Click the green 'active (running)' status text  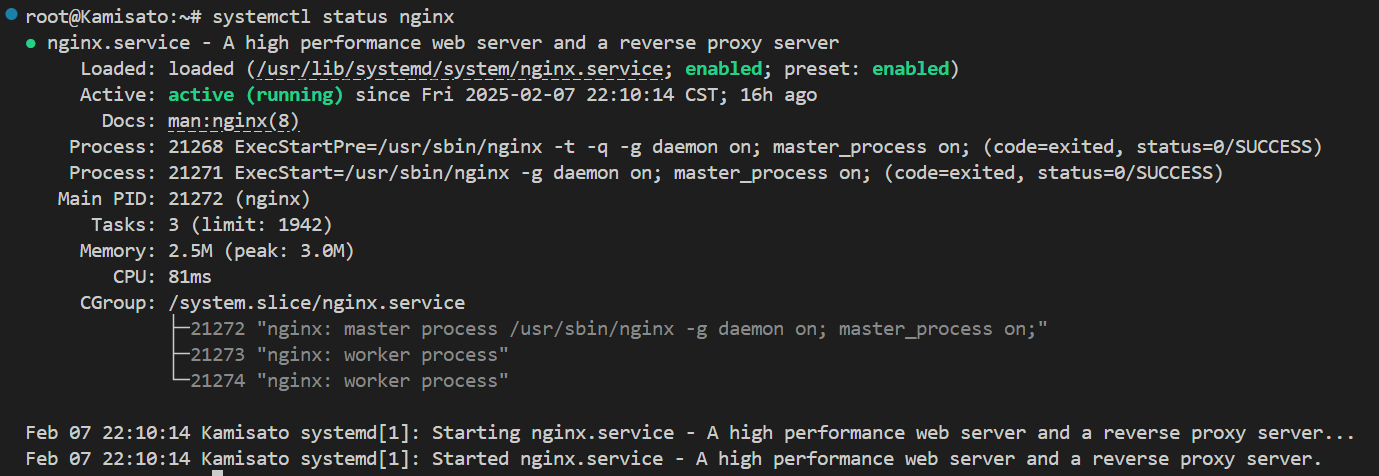click(255, 95)
